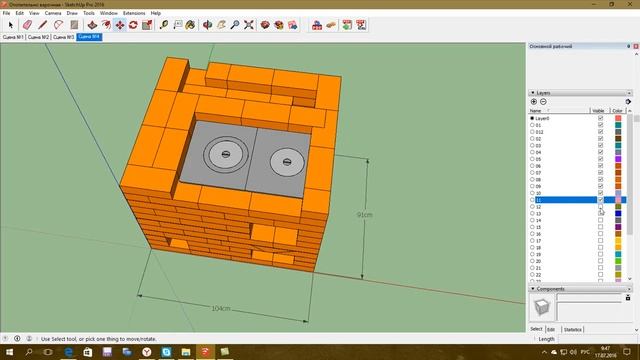Uncheck the visible box for layer 05
This screenshot has height=360, width=640.
(600, 159)
